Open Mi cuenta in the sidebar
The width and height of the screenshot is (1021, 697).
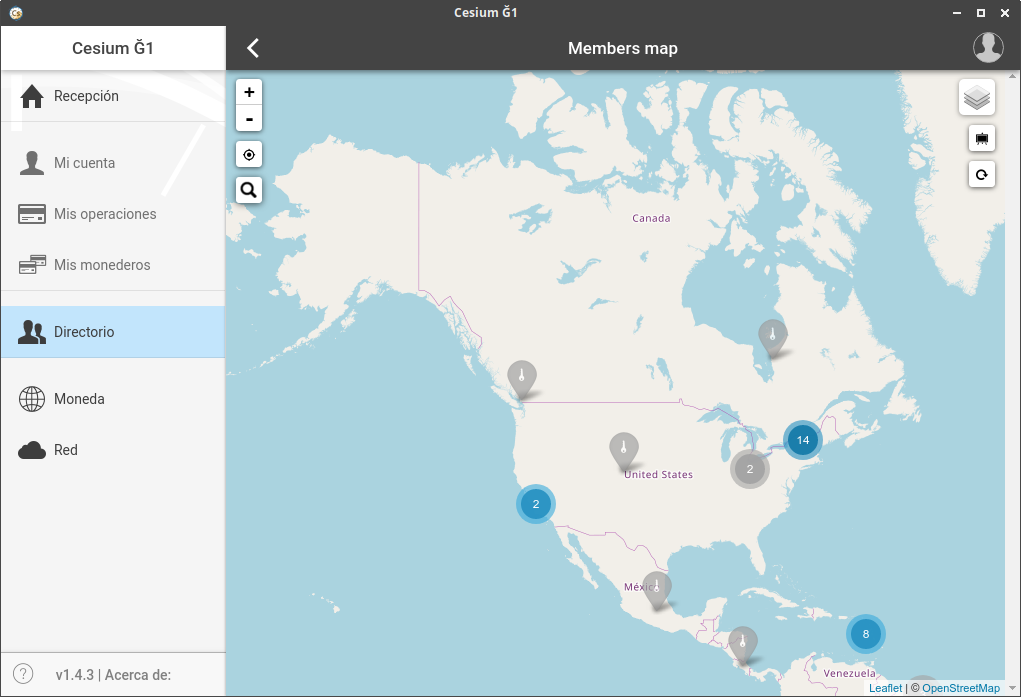[113, 163]
